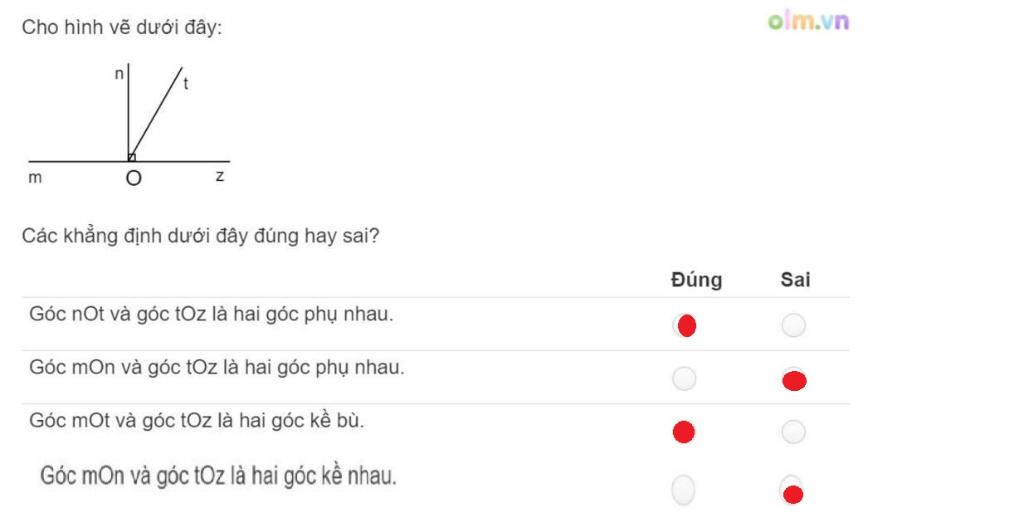This screenshot has width=1024, height=532.
Task: Choose Đúng for mOt and tOz kề bù
Action: click(x=684, y=431)
